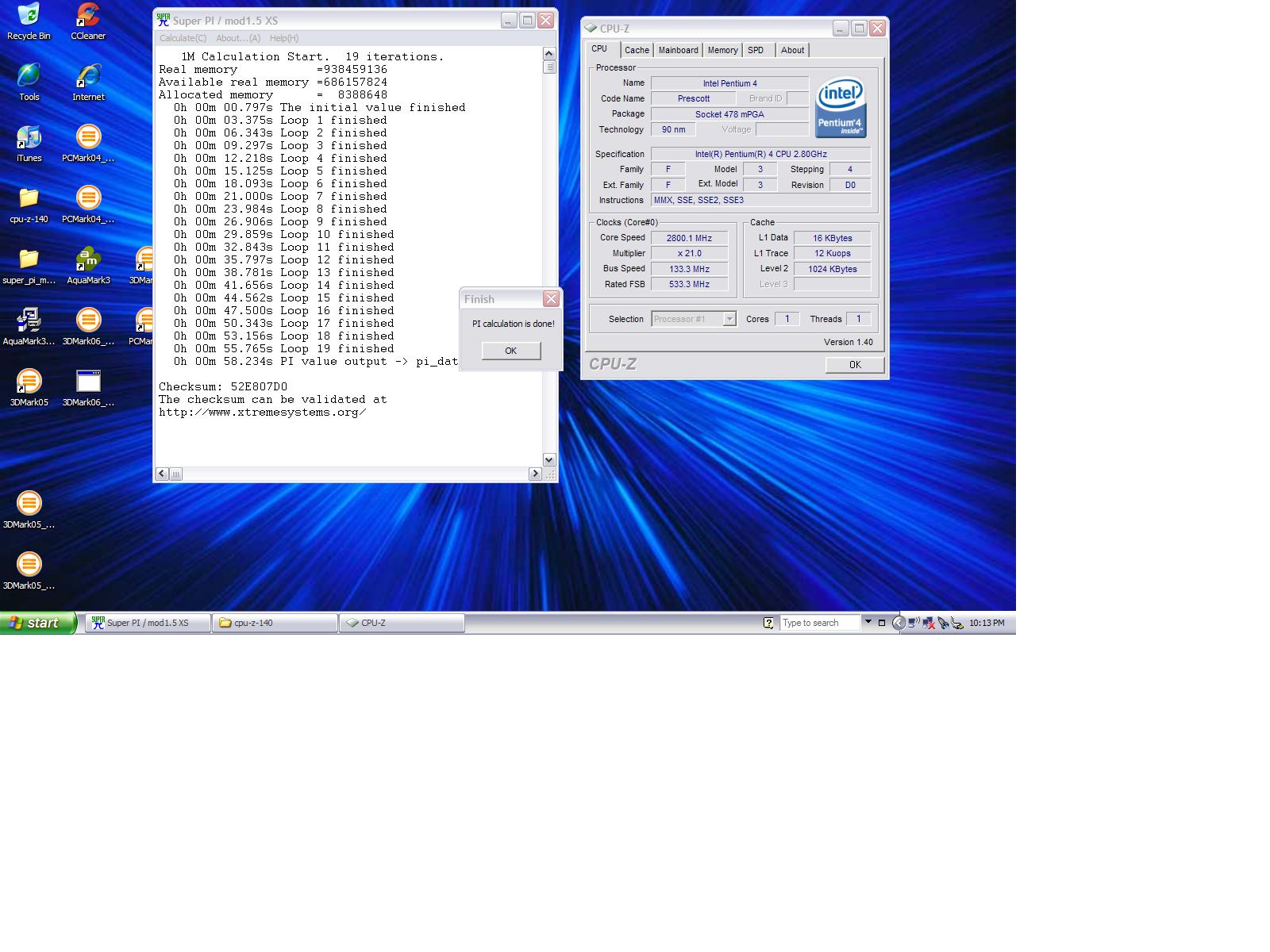Click the disconnected network tray icon with red X
This screenshot has height=952, width=1270.
pyautogui.click(x=928, y=623)
